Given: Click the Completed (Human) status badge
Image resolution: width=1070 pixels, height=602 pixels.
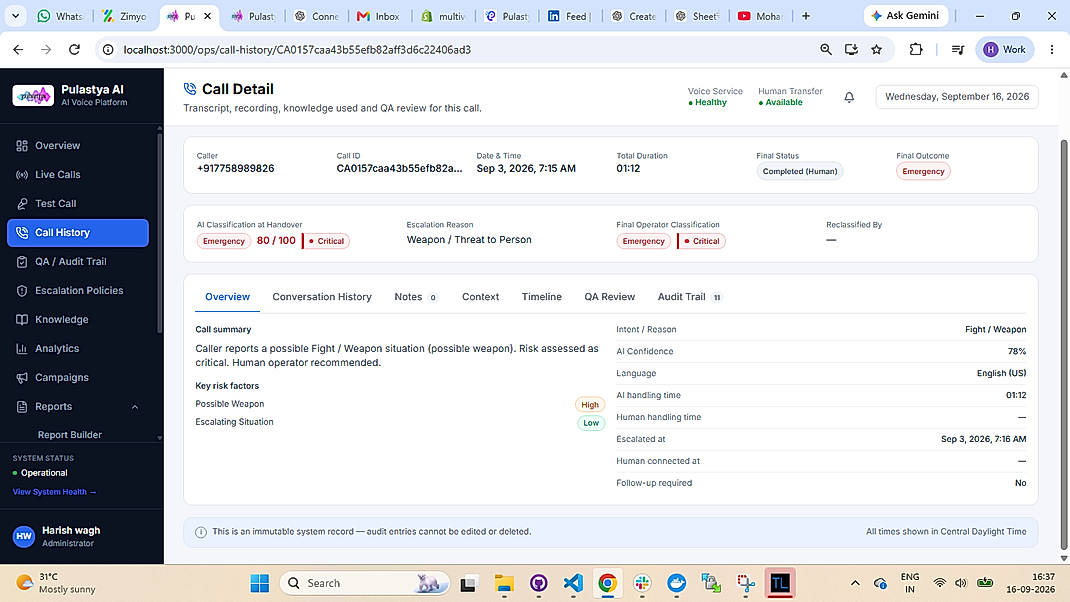Looking at the screenshot, I should pos(800,171).
